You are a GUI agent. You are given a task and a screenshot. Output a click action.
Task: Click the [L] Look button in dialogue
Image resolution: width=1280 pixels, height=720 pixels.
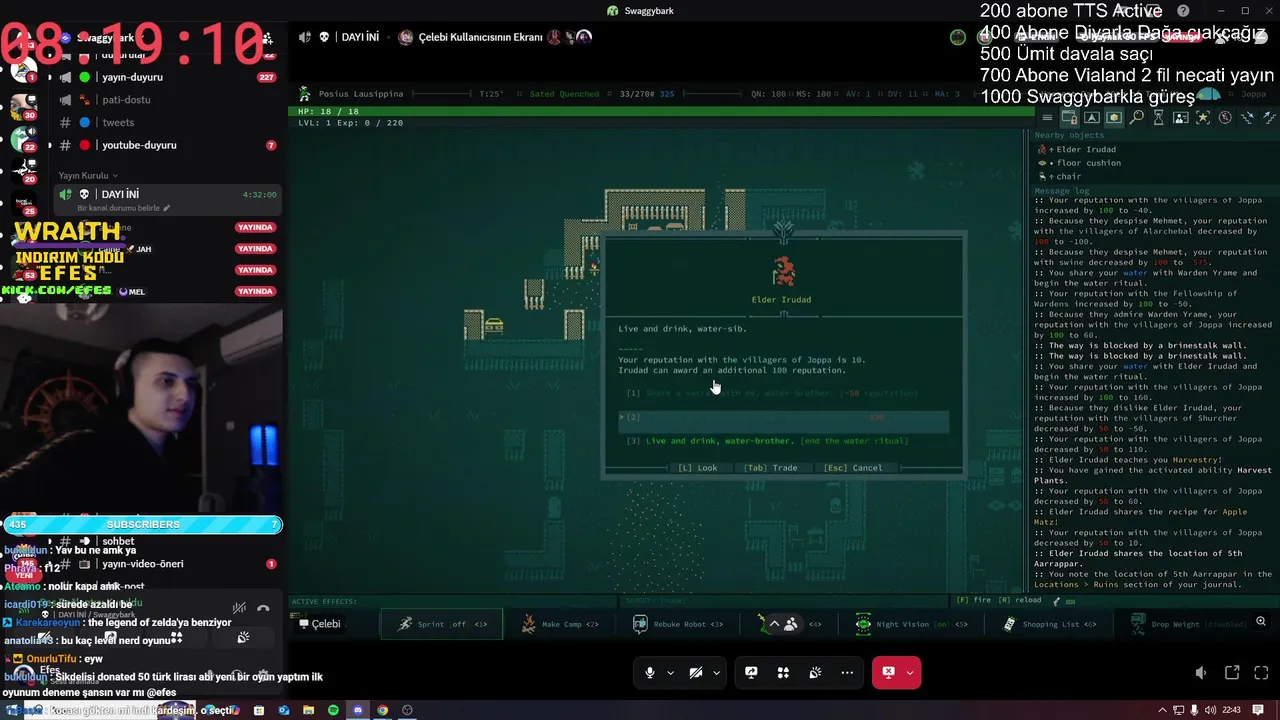[698, 468]
